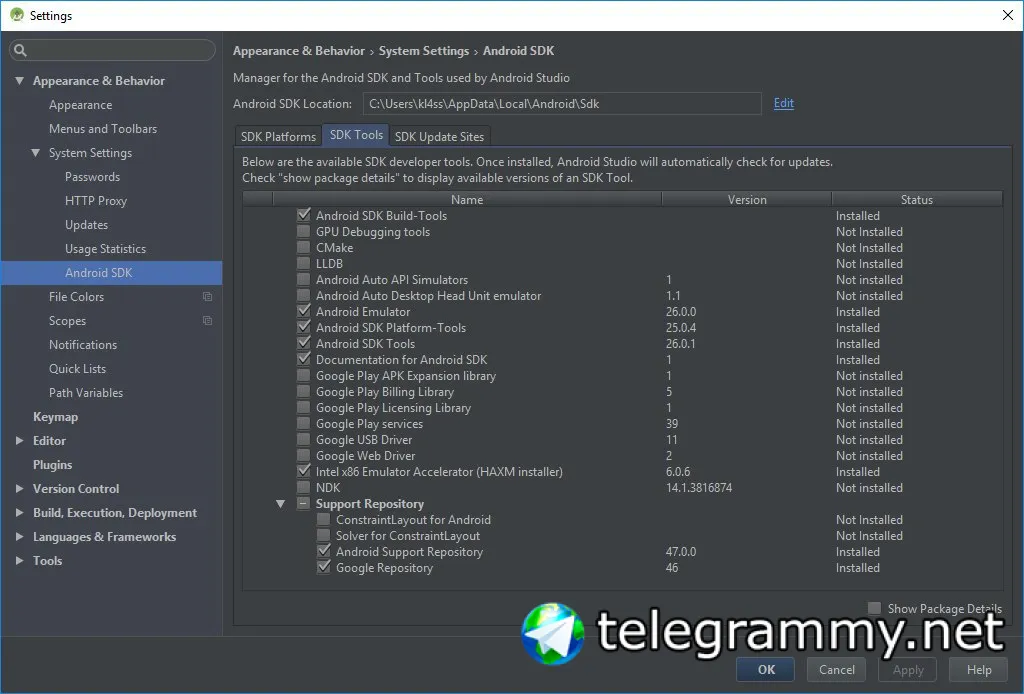Check the Google USB Driver checkbox

304,439
